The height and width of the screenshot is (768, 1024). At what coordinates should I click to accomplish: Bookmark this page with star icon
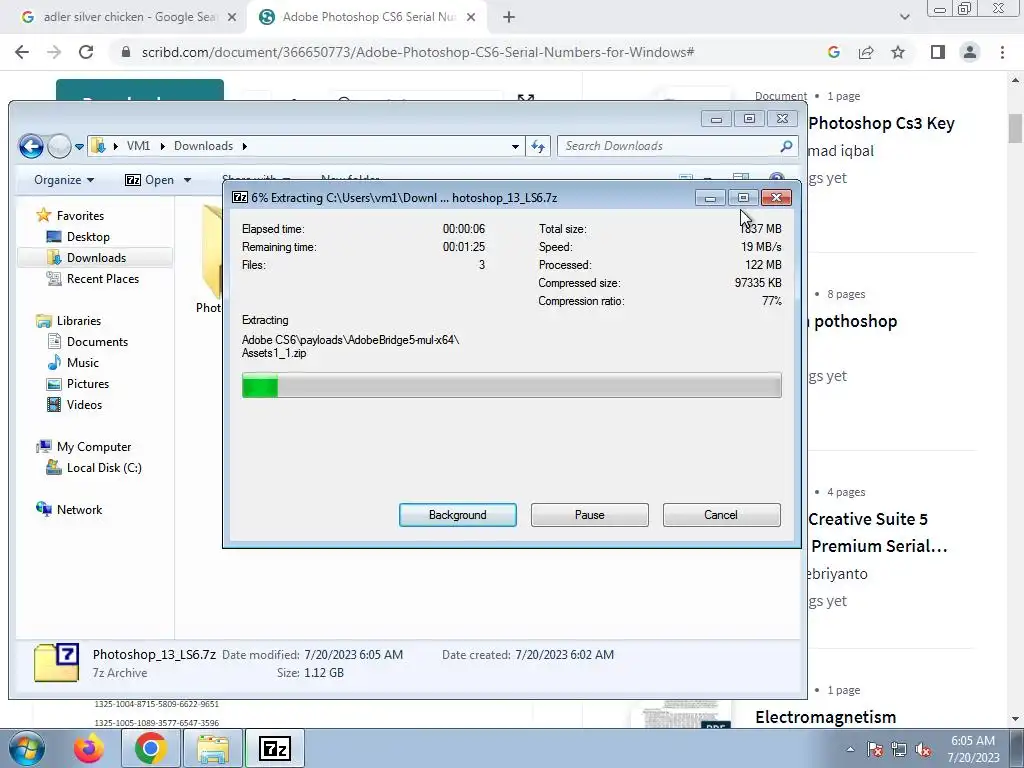(x=898, y=52)
